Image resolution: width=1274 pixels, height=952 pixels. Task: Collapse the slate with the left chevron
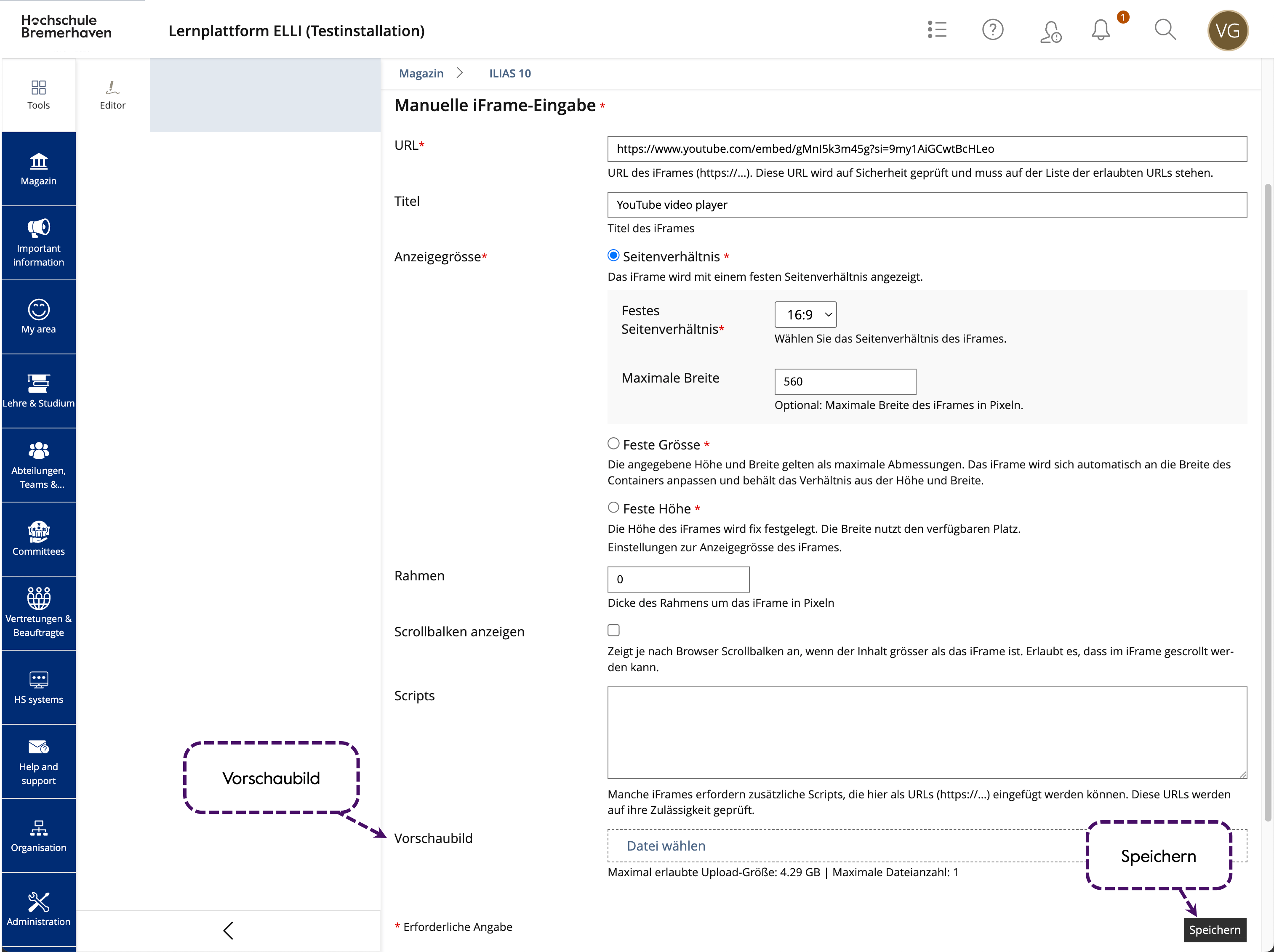pos(228,930)
